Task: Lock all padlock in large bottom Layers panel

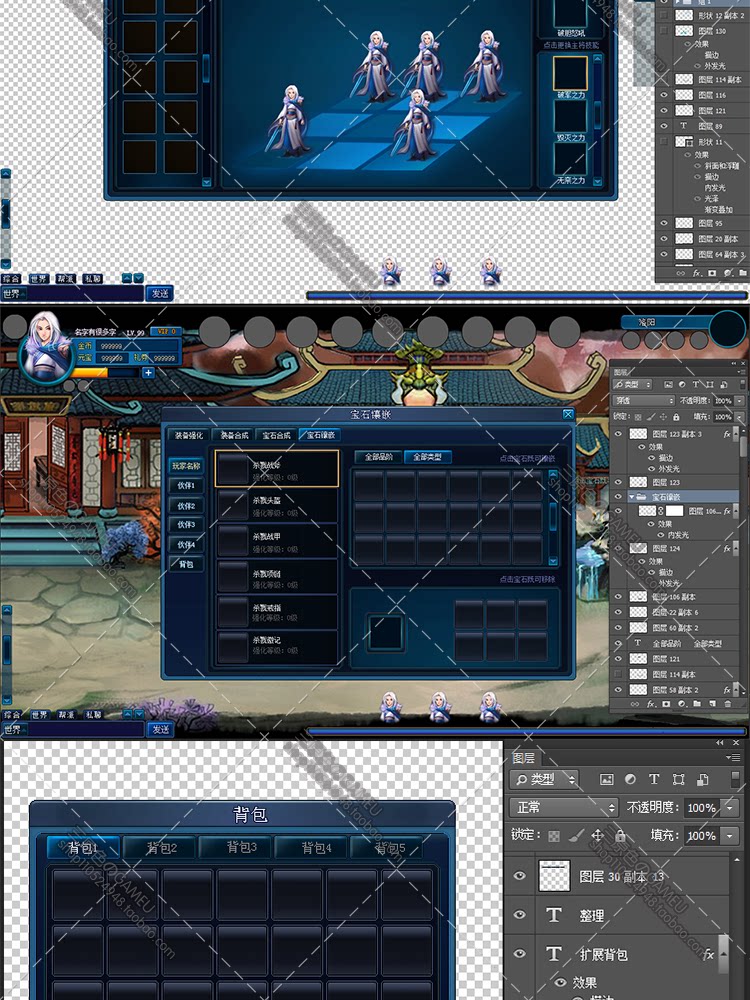Action: point(619,835)
